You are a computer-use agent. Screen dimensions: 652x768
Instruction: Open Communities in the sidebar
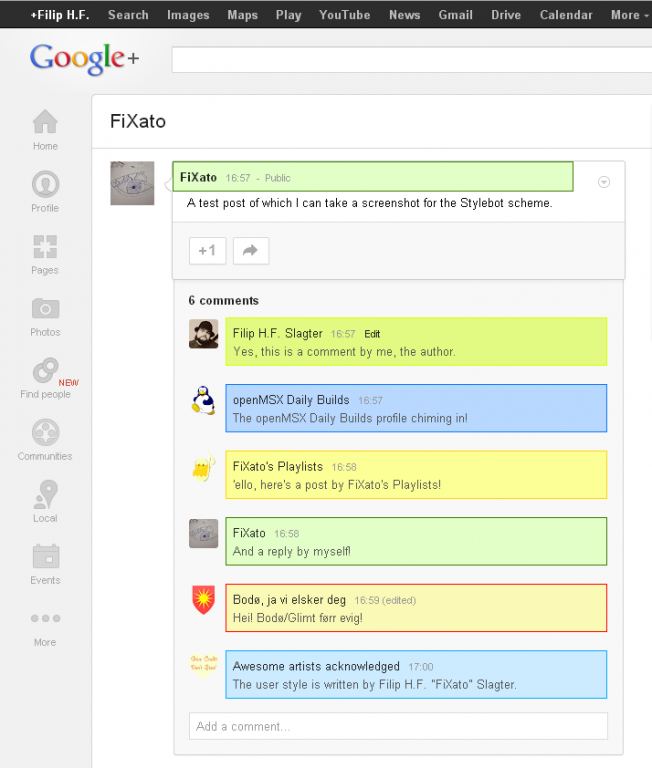click(45, 432)
